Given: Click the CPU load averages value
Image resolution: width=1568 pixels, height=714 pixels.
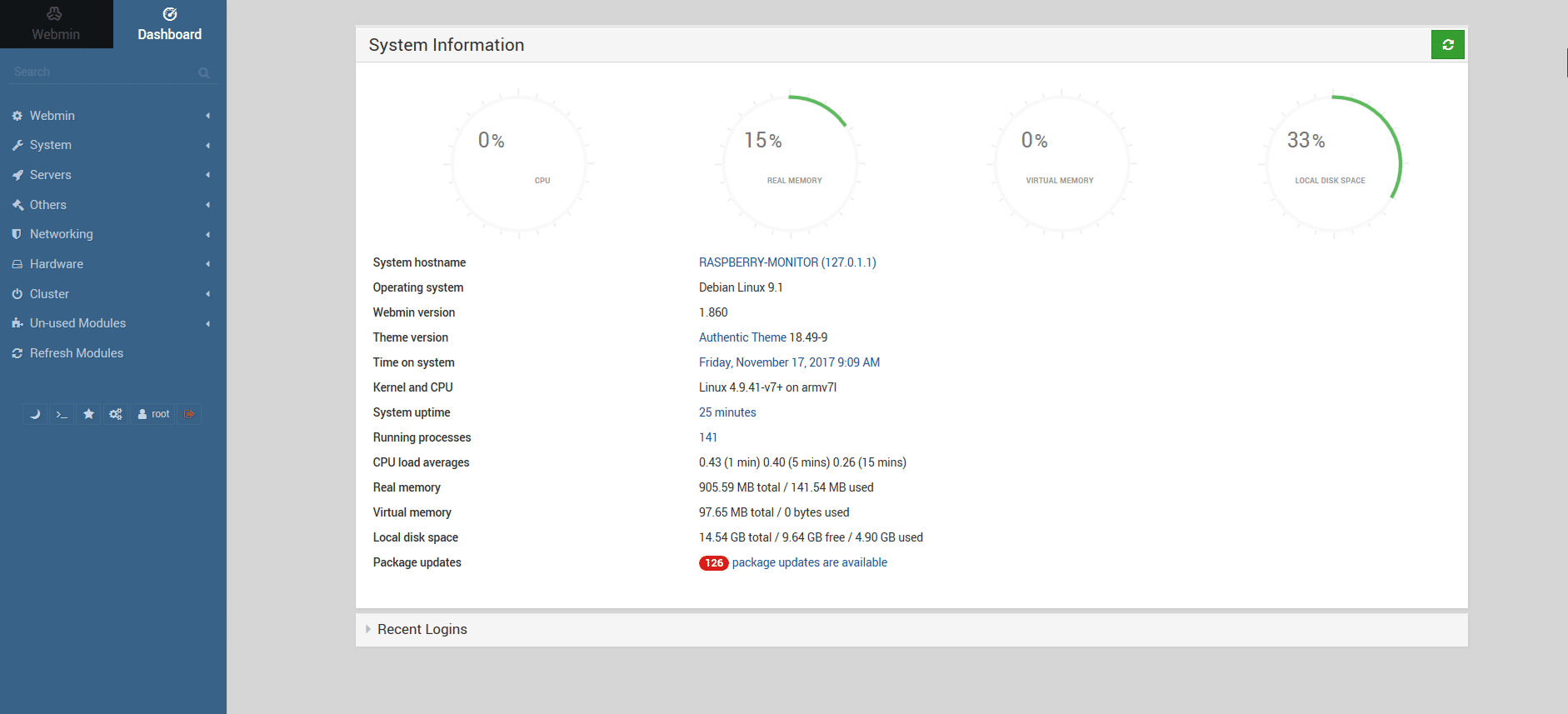Looking at the screenshot, I should coord(802,462).
